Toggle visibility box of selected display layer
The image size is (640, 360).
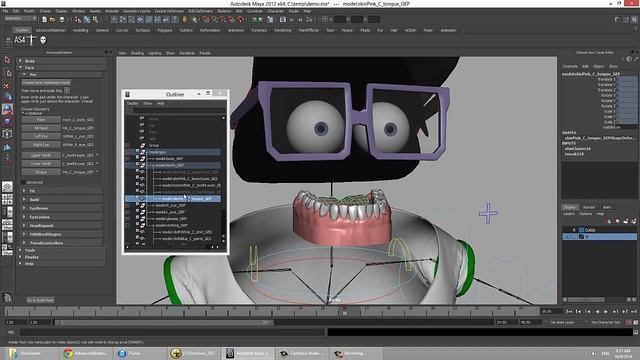click(567, 236)
